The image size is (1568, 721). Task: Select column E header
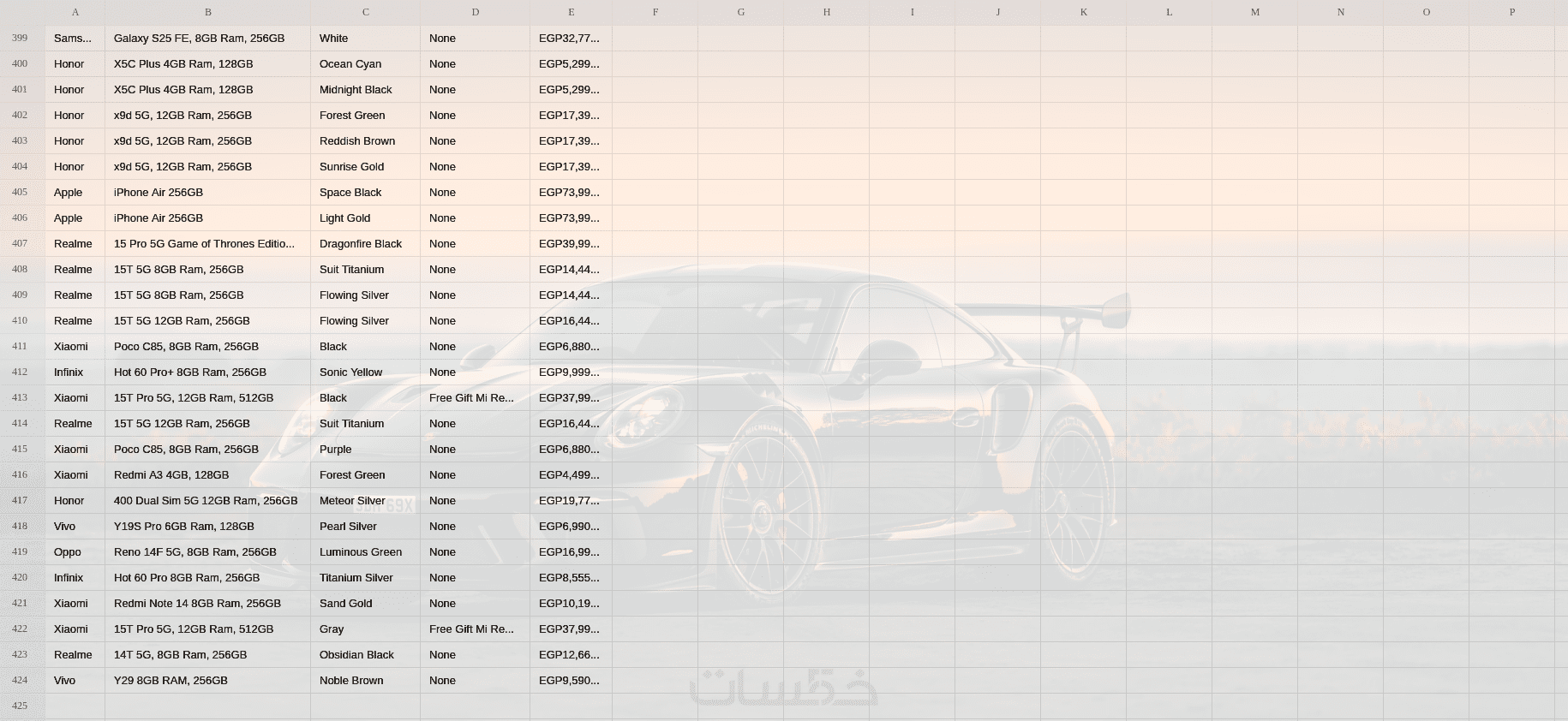(572, 12)
